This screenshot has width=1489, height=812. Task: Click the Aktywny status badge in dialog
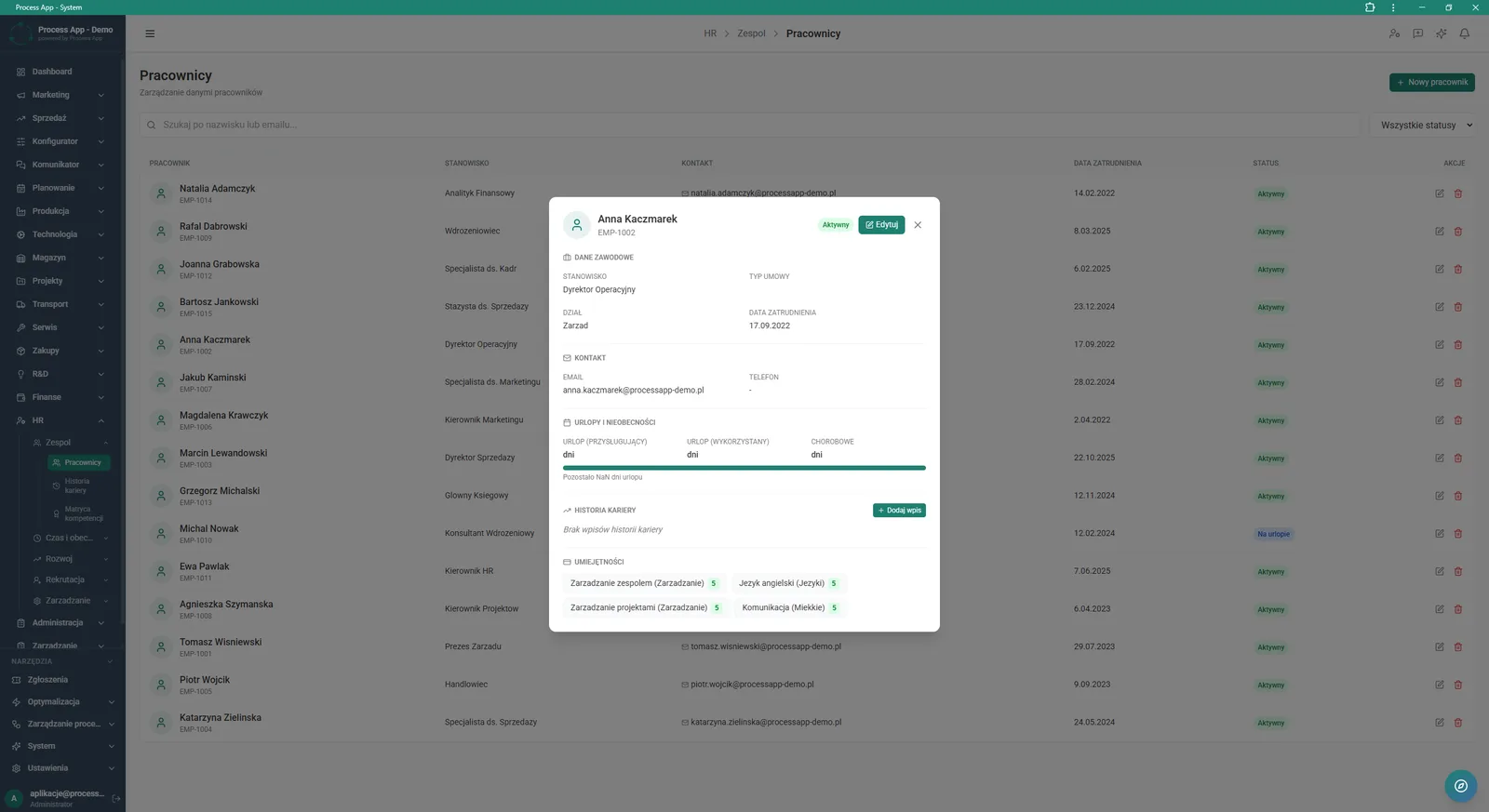coord(836,225)
